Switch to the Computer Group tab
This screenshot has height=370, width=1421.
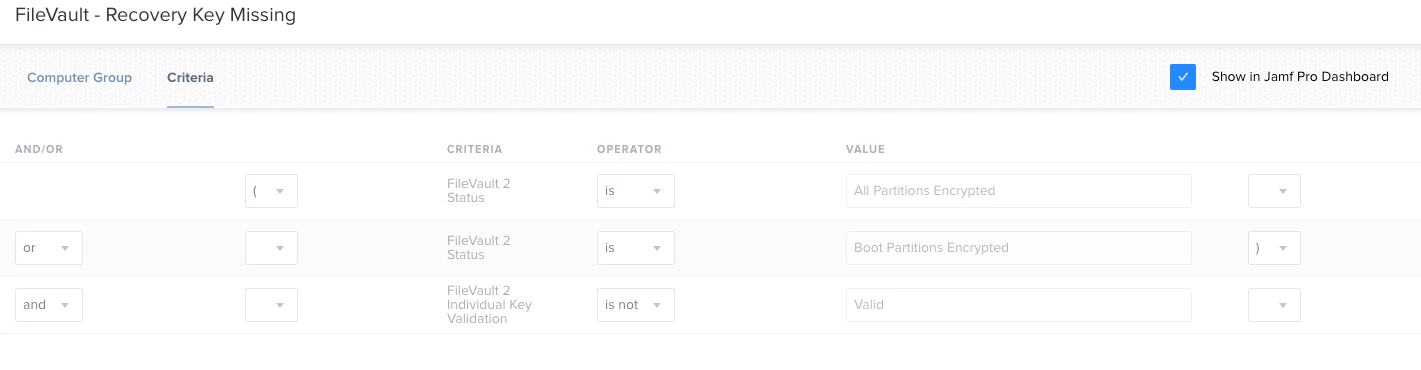pyautogui.click(x=79, y=77)
